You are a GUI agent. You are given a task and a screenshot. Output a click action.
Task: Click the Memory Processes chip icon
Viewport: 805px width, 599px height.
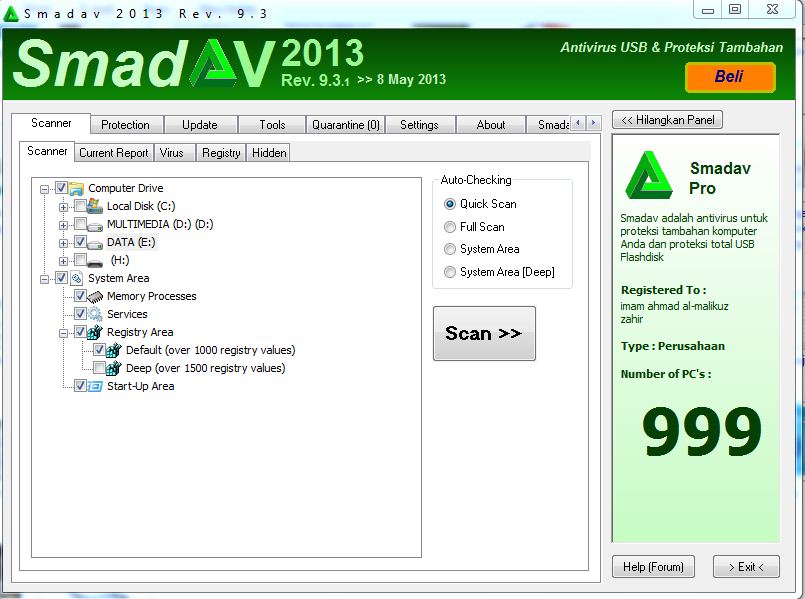coord(94,296)
